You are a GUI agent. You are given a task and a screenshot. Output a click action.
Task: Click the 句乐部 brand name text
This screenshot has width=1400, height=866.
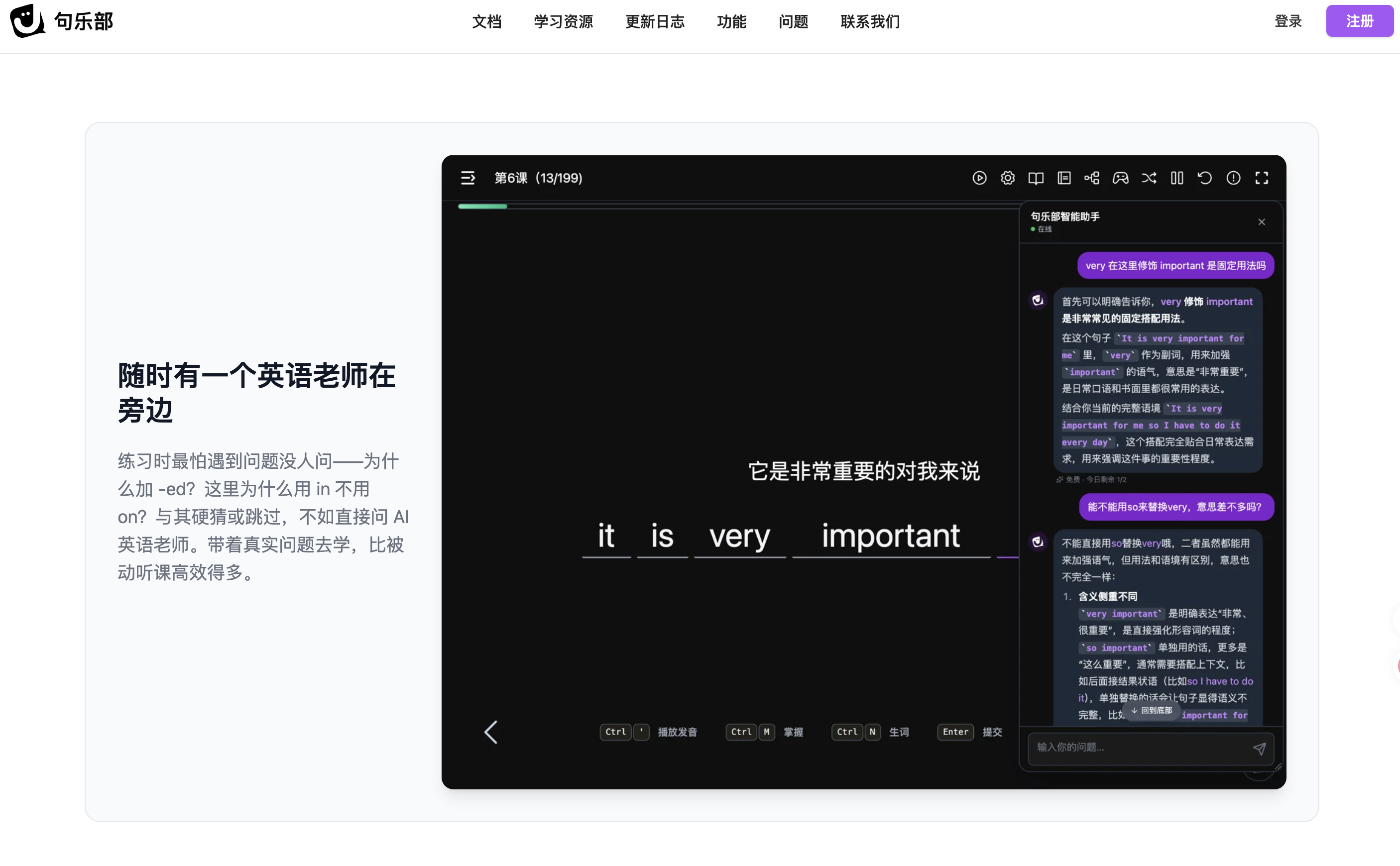[x=84, y=22]
